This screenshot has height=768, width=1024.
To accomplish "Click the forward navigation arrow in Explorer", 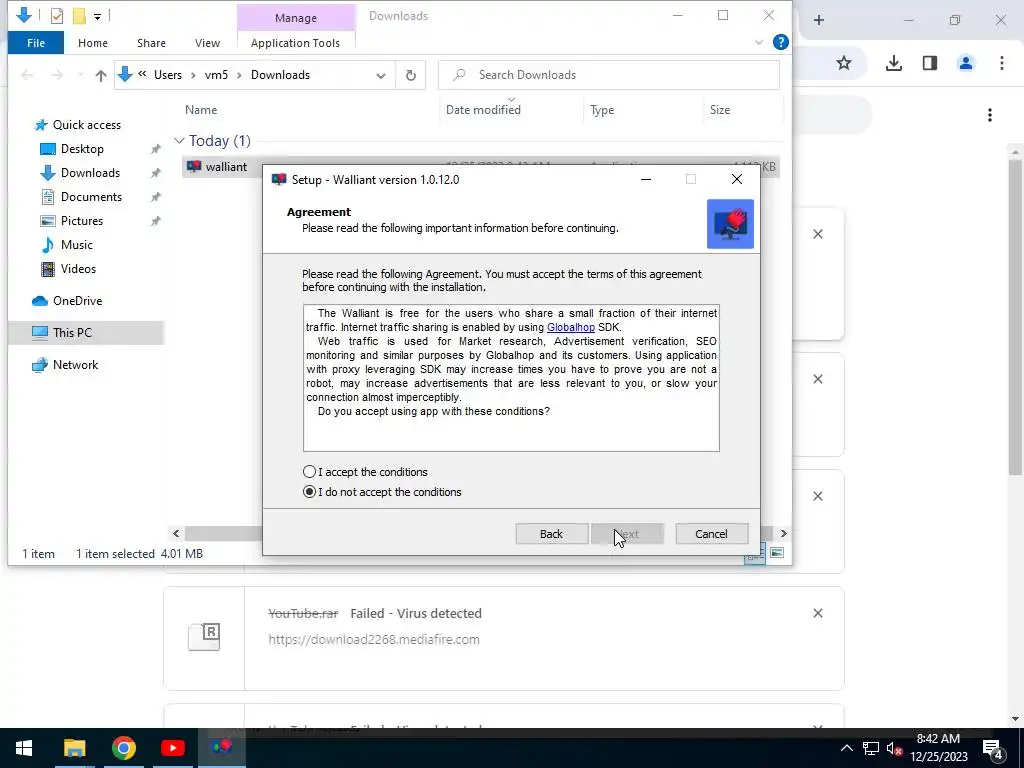I will pos(57,75).
